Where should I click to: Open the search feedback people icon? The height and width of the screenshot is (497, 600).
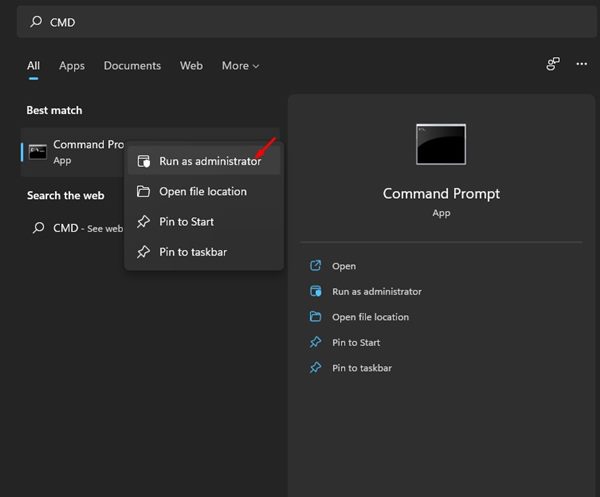pos(553,64)
